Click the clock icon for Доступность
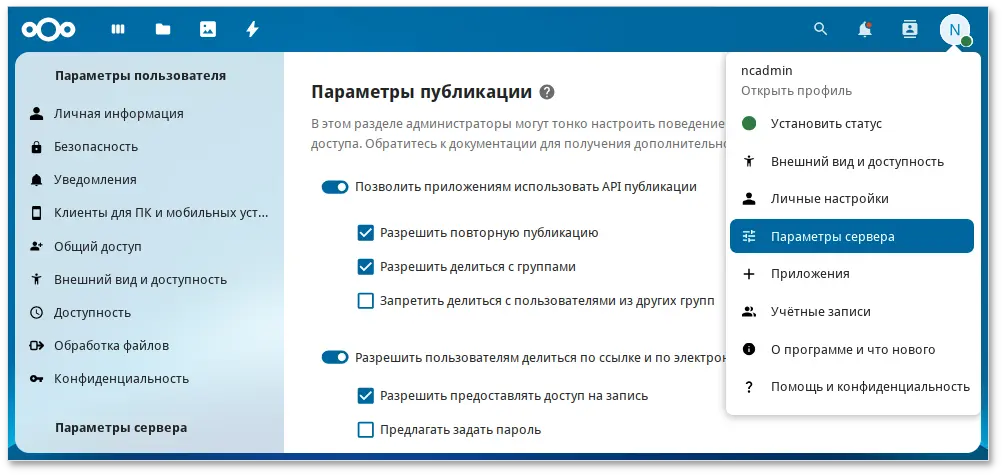The image size is (1002, 475). pos(36,313)
